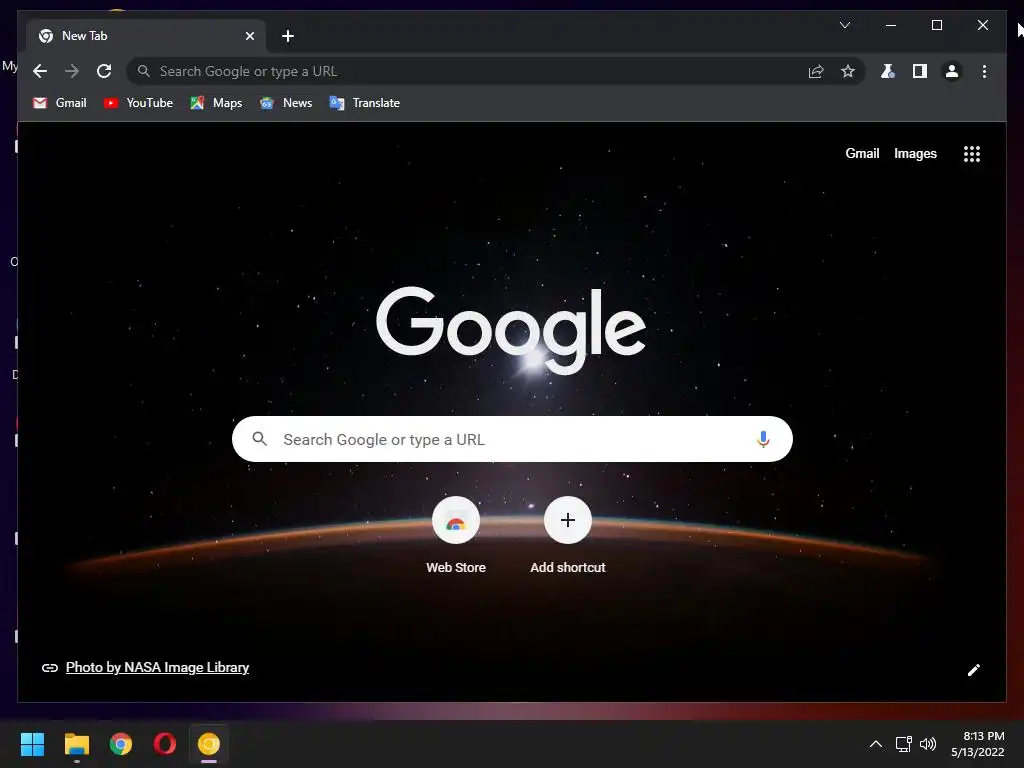The image size is (1024, 768).
Task: Open the profile avatar menu
Action: 952,71
